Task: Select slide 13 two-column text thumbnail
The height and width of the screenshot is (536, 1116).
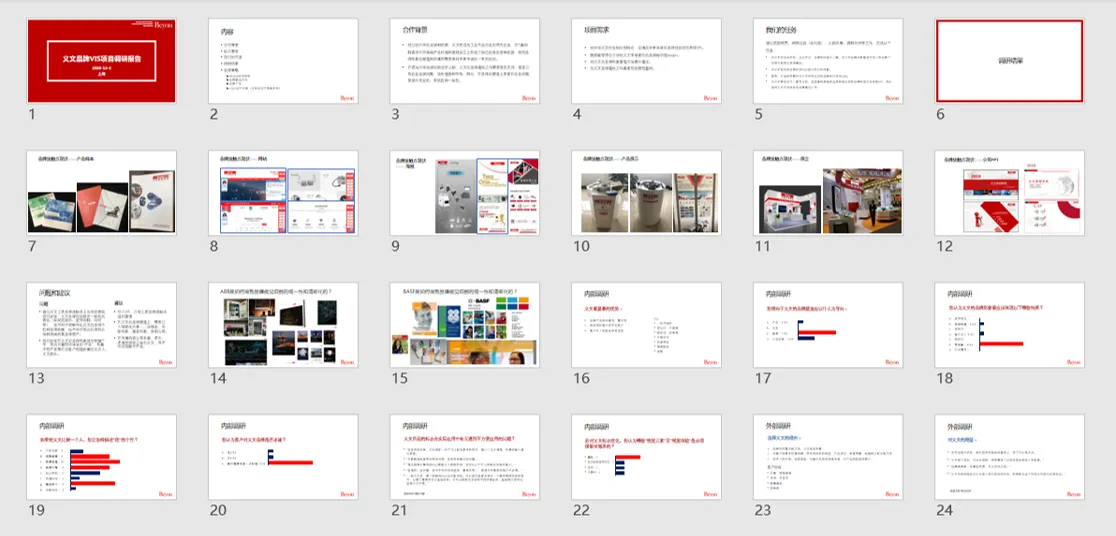Action: click(x=102, y=325)
